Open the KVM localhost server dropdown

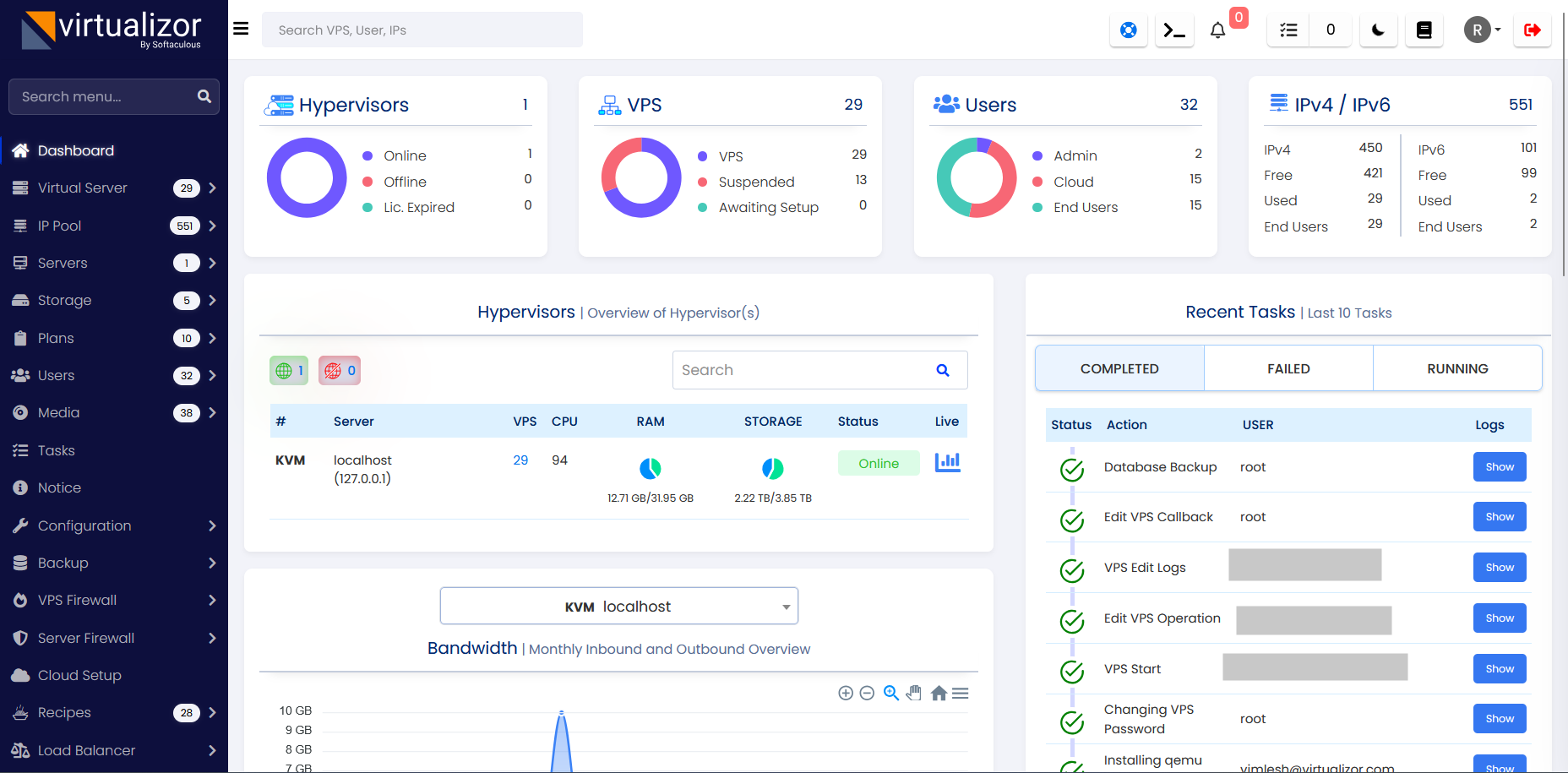coord(618,607)
